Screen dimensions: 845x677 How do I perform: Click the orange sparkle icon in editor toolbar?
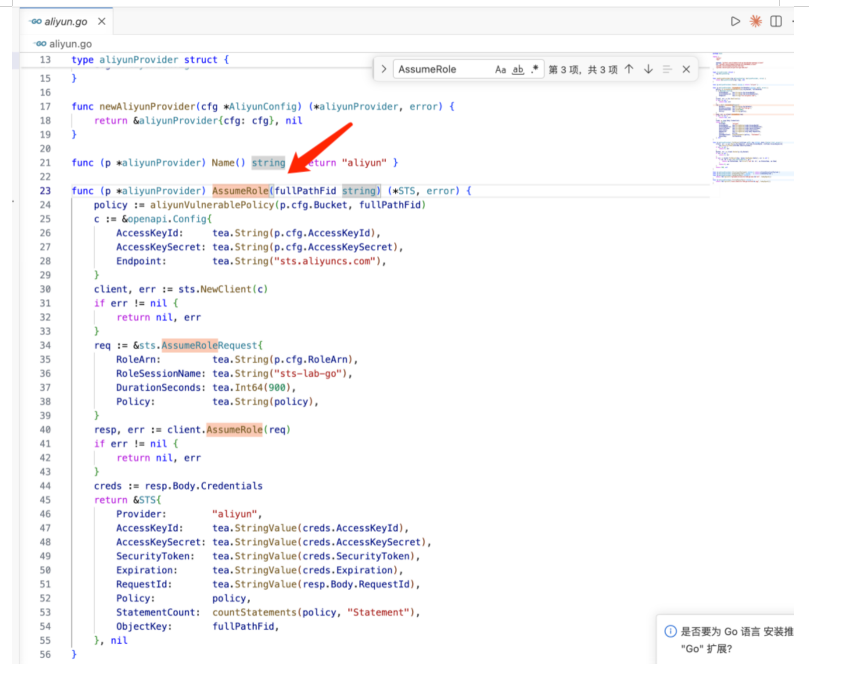click(756, 22)
